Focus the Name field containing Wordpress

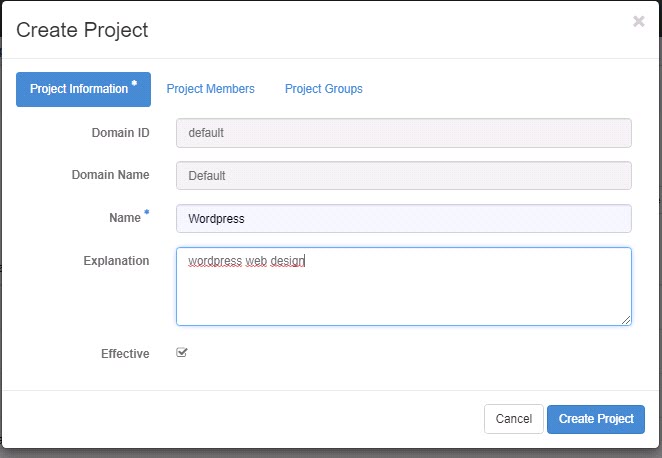(x=404, y=219)
